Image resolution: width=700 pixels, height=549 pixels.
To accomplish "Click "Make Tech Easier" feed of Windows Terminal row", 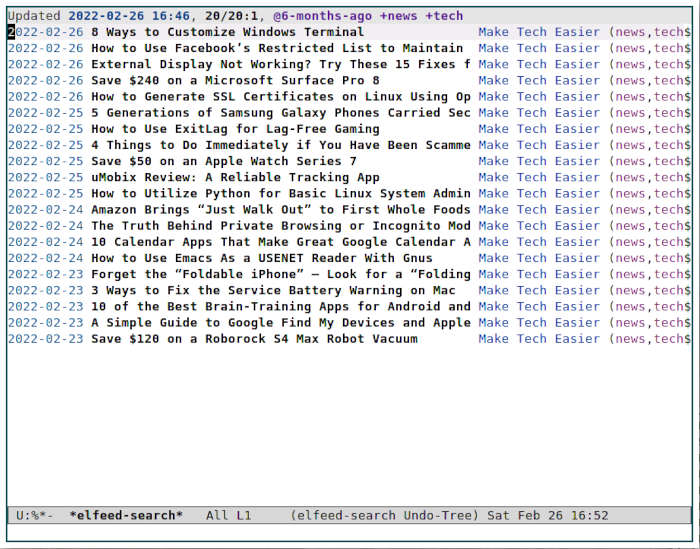I will click(x=539, y=32).
